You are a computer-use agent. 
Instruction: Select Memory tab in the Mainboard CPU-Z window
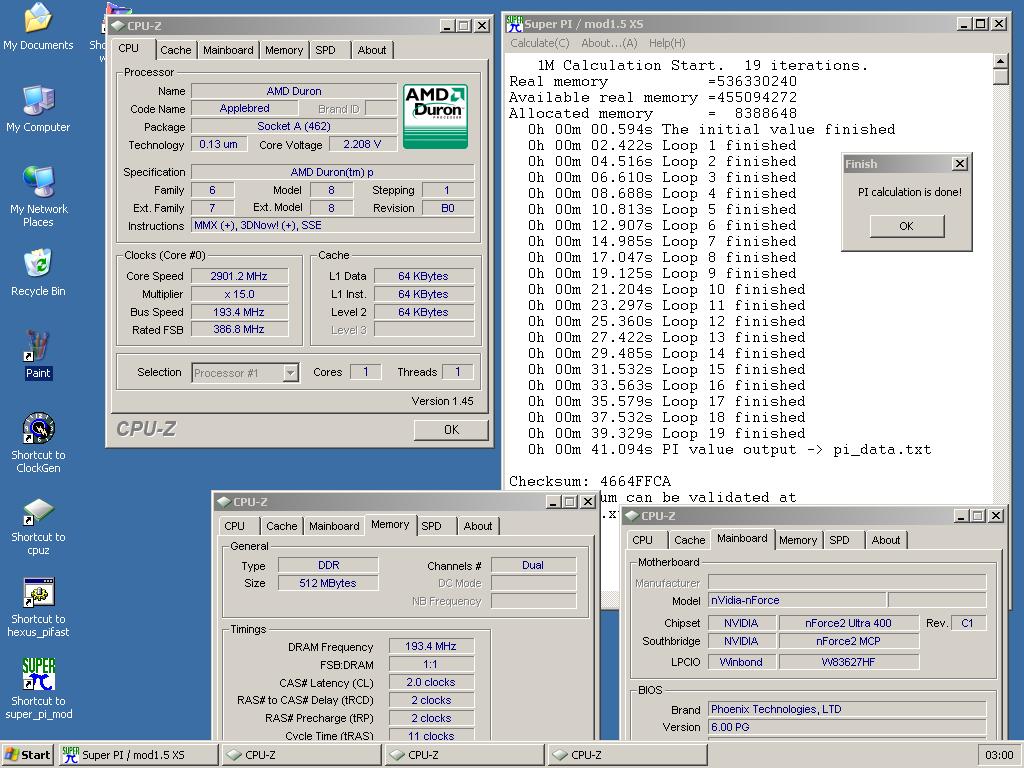pos(798,541)
